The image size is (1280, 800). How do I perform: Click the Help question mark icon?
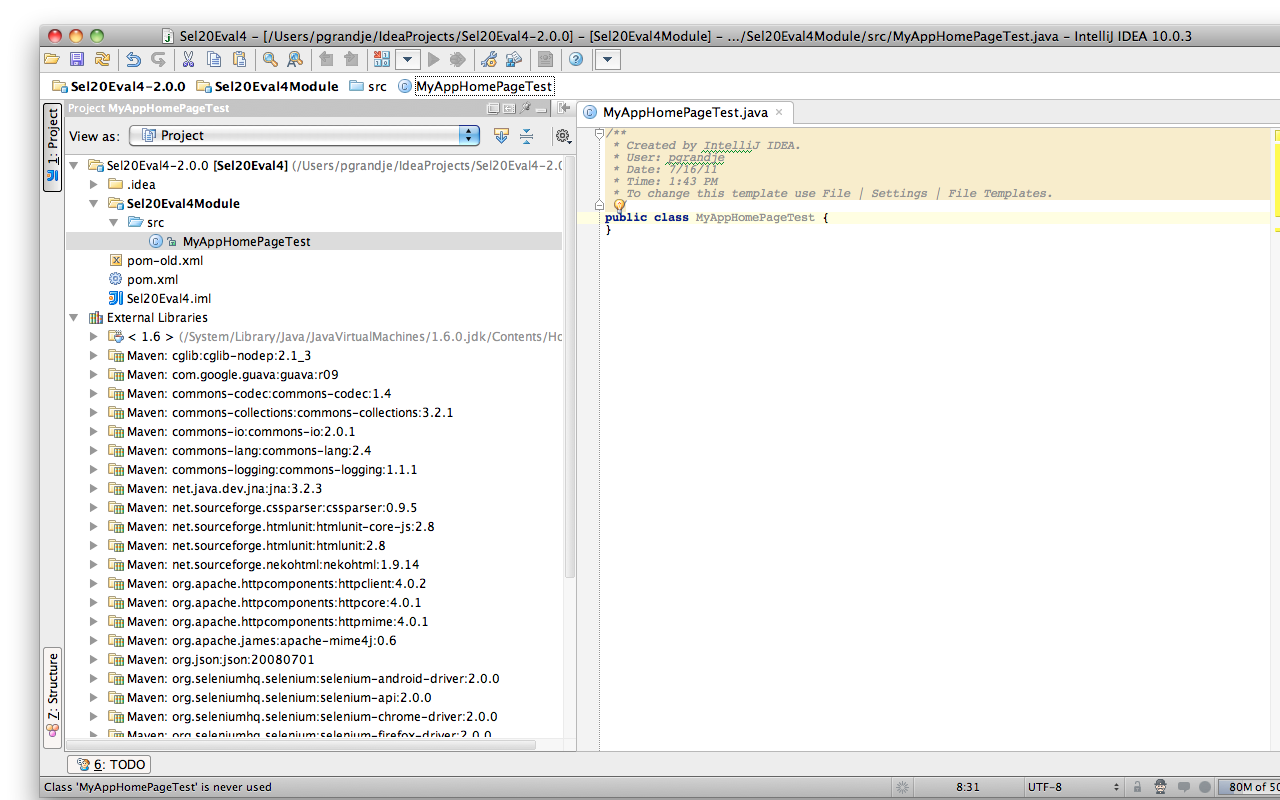click(576, 60)
